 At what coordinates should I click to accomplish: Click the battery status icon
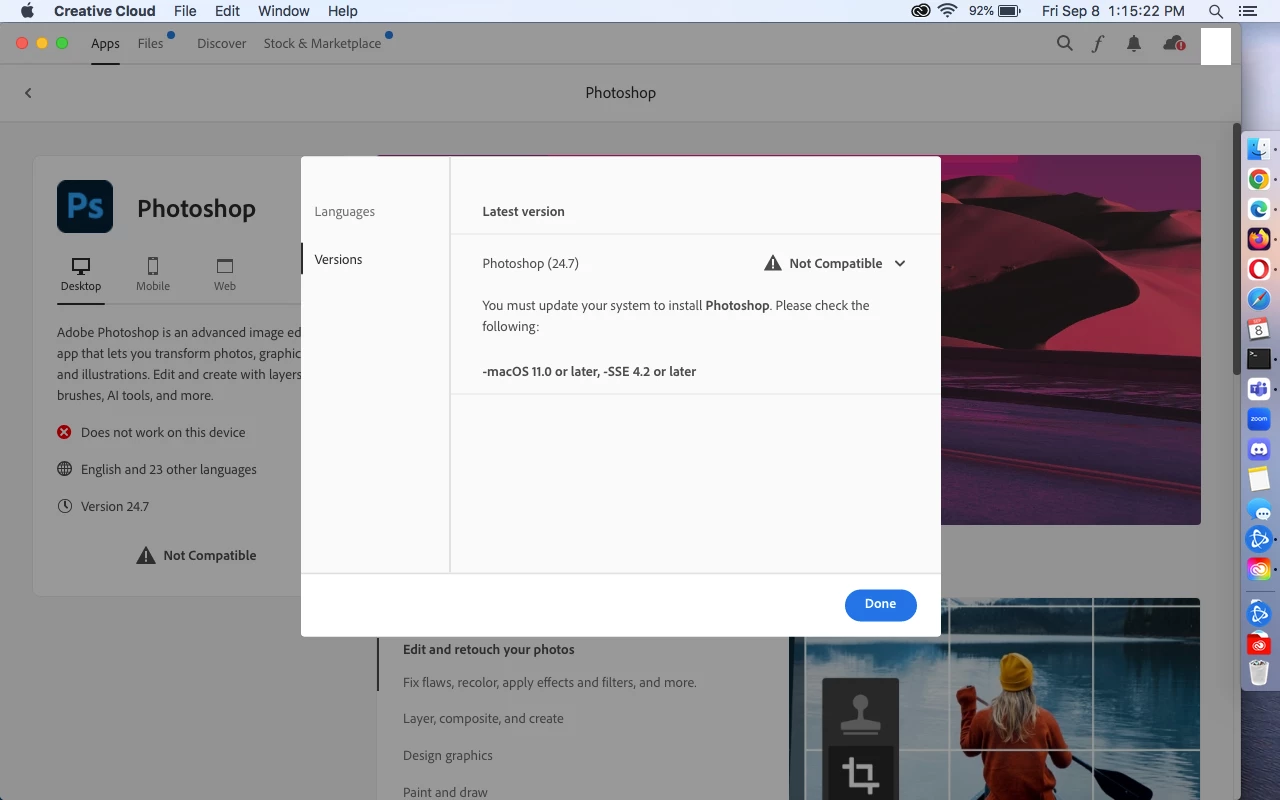1009,11
